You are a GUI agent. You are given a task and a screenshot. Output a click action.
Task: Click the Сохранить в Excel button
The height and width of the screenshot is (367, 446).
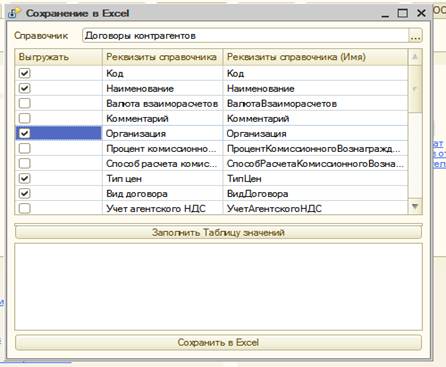218,342
